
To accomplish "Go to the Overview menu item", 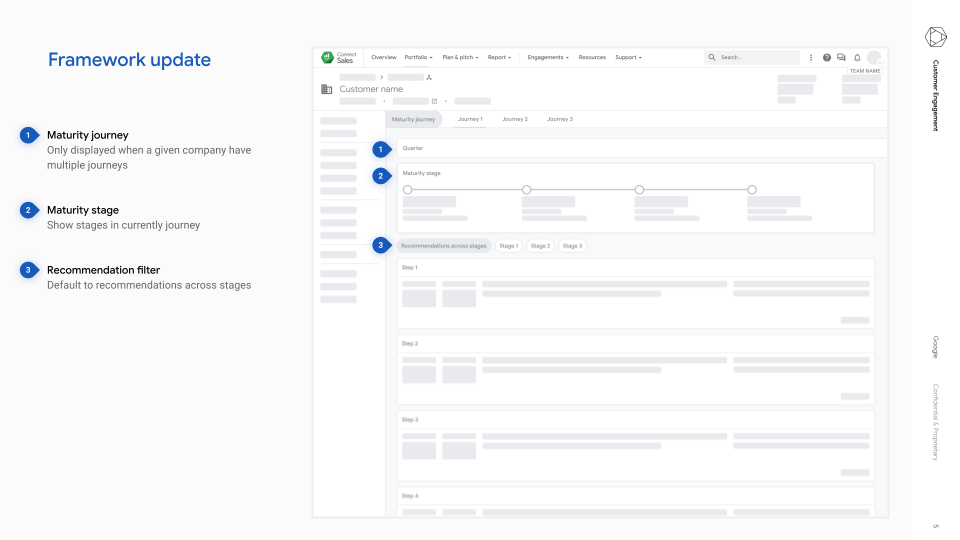I will pyautogui.click(x=384, y=58).
